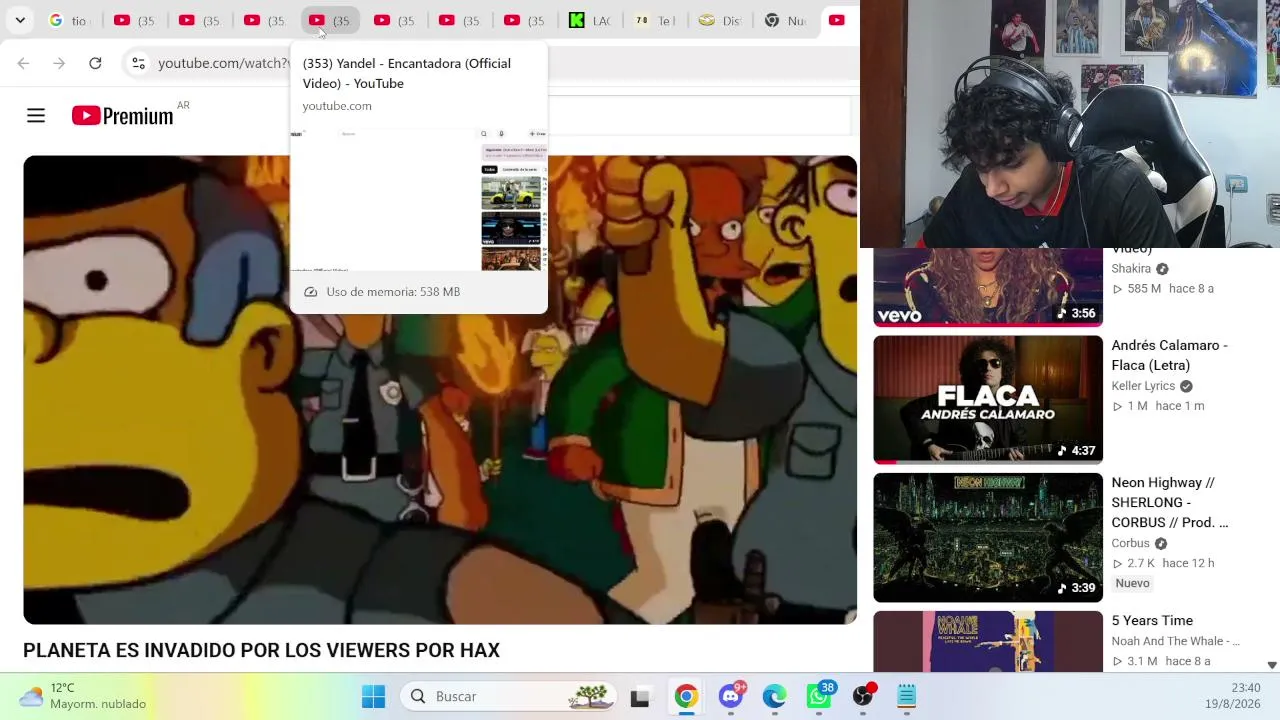Open '5 Years Time' video title

coord(1152,621)
